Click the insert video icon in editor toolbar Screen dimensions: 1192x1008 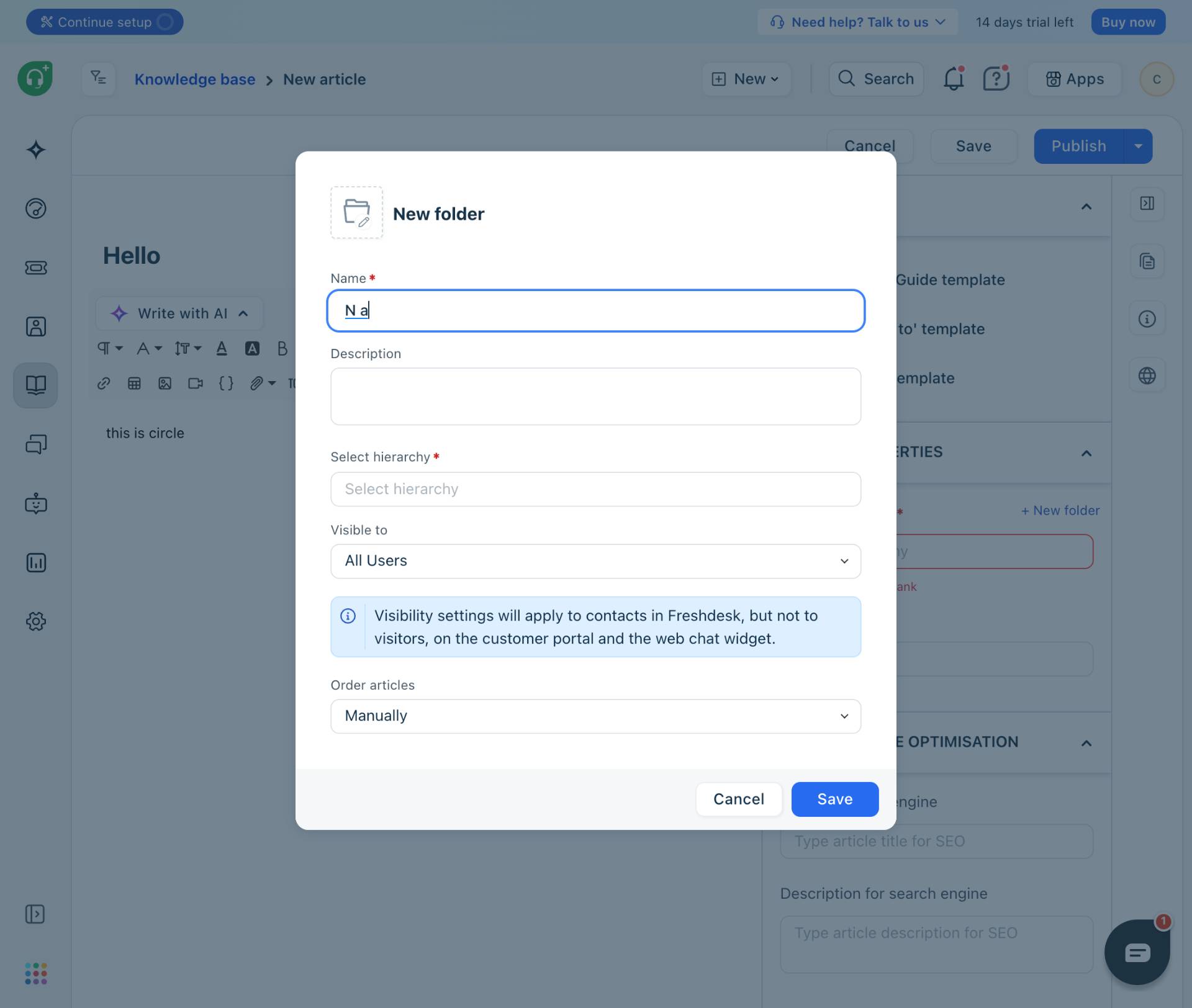pos(196,384)
